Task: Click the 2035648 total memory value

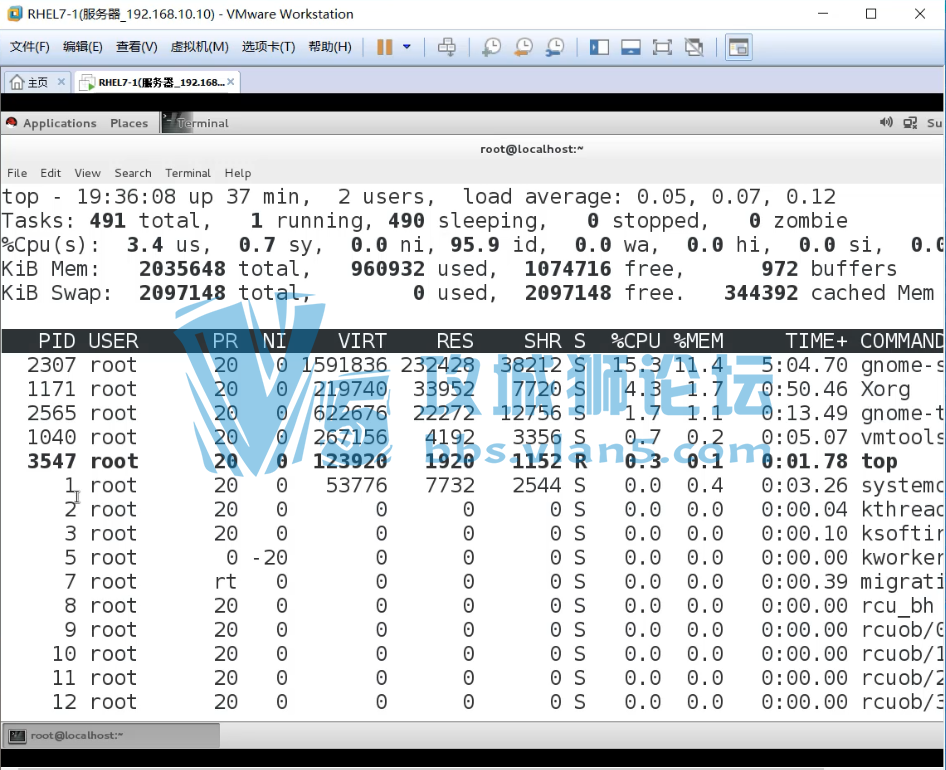Action: point(182,269)
